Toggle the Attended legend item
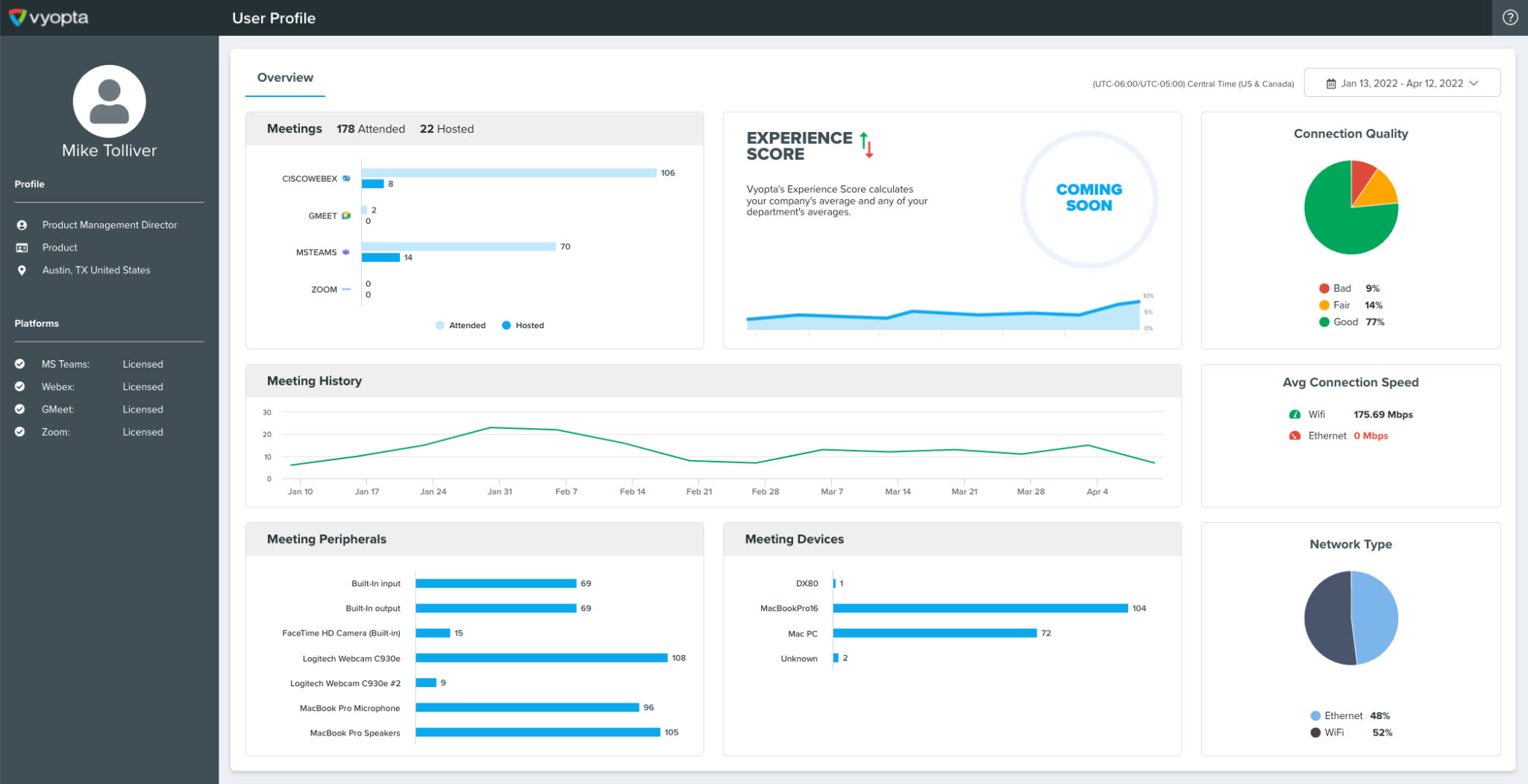The width and height of the screenshot is (1528, 784). coord(460,325)
